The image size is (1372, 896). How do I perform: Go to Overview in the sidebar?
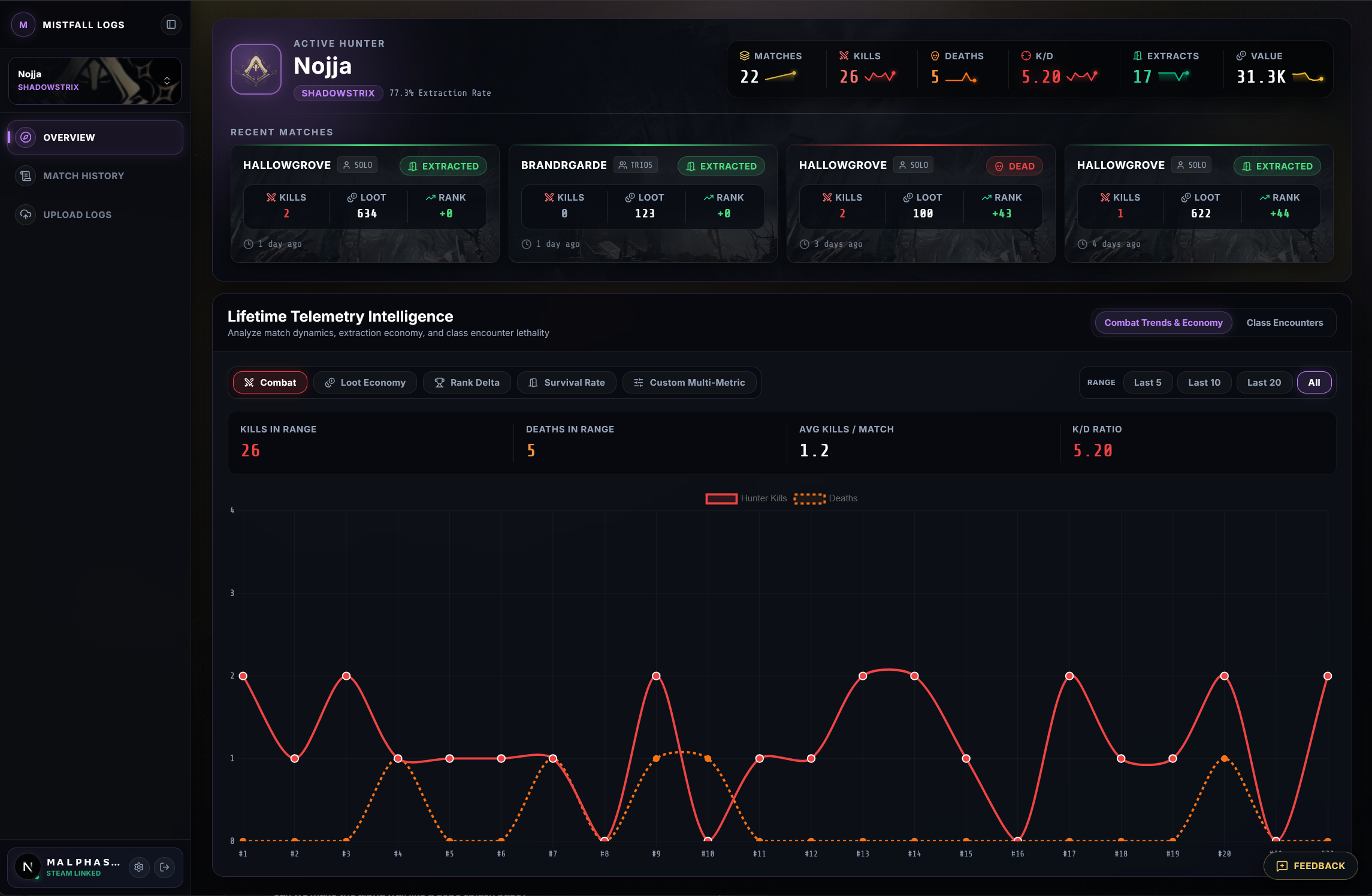[95, 137]
